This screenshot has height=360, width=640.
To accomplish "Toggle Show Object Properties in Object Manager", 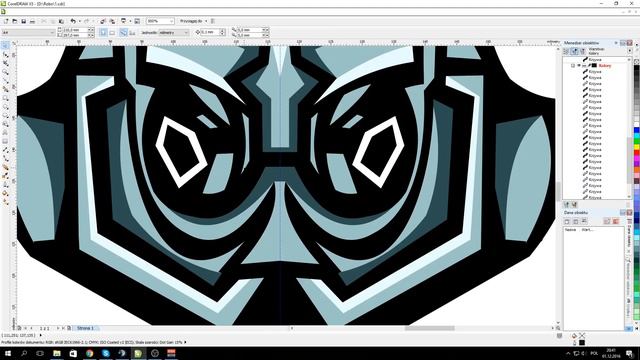I will [566, 51].
